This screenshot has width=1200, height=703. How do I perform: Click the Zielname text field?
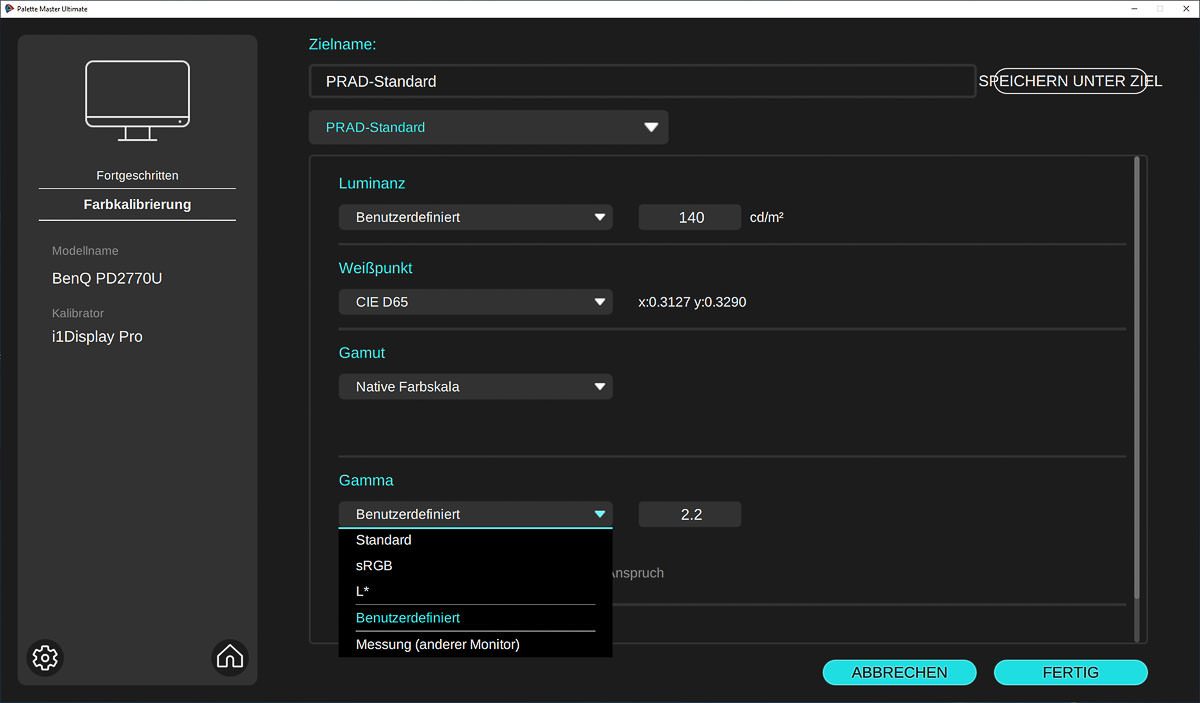(x=641, y=81)
